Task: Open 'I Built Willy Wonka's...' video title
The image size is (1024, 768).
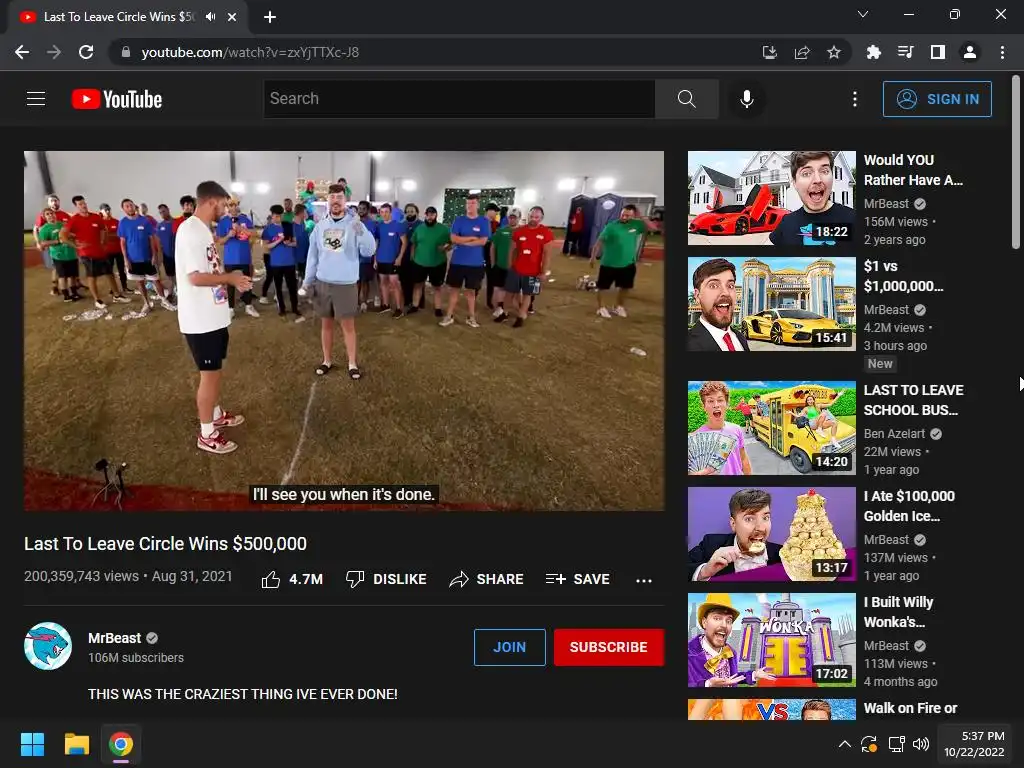Action: point(898,612)
